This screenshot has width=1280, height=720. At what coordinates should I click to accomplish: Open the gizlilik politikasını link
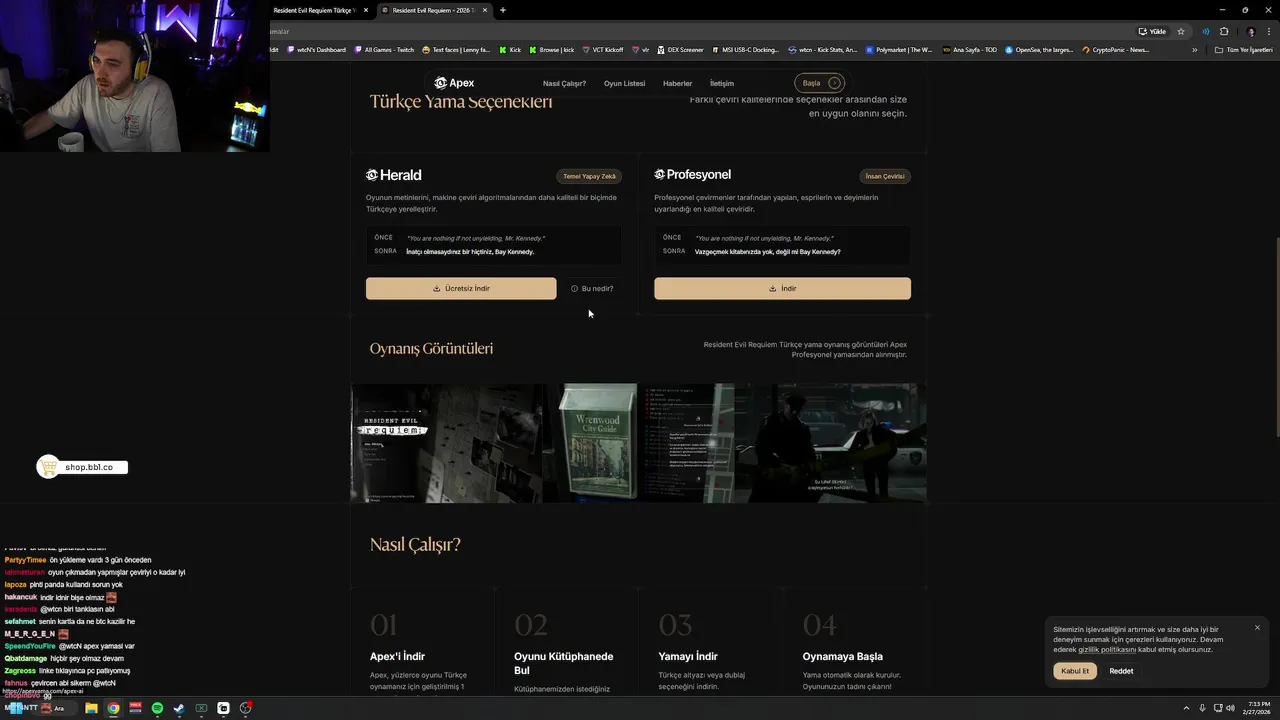click(x=1107, y=650)
